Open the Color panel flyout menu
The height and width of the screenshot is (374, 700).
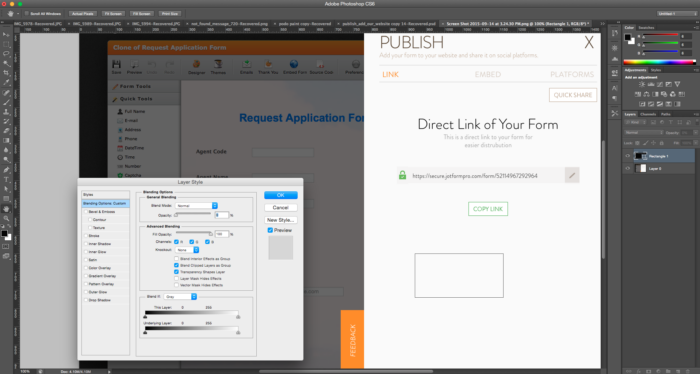(x=696, y=28)
